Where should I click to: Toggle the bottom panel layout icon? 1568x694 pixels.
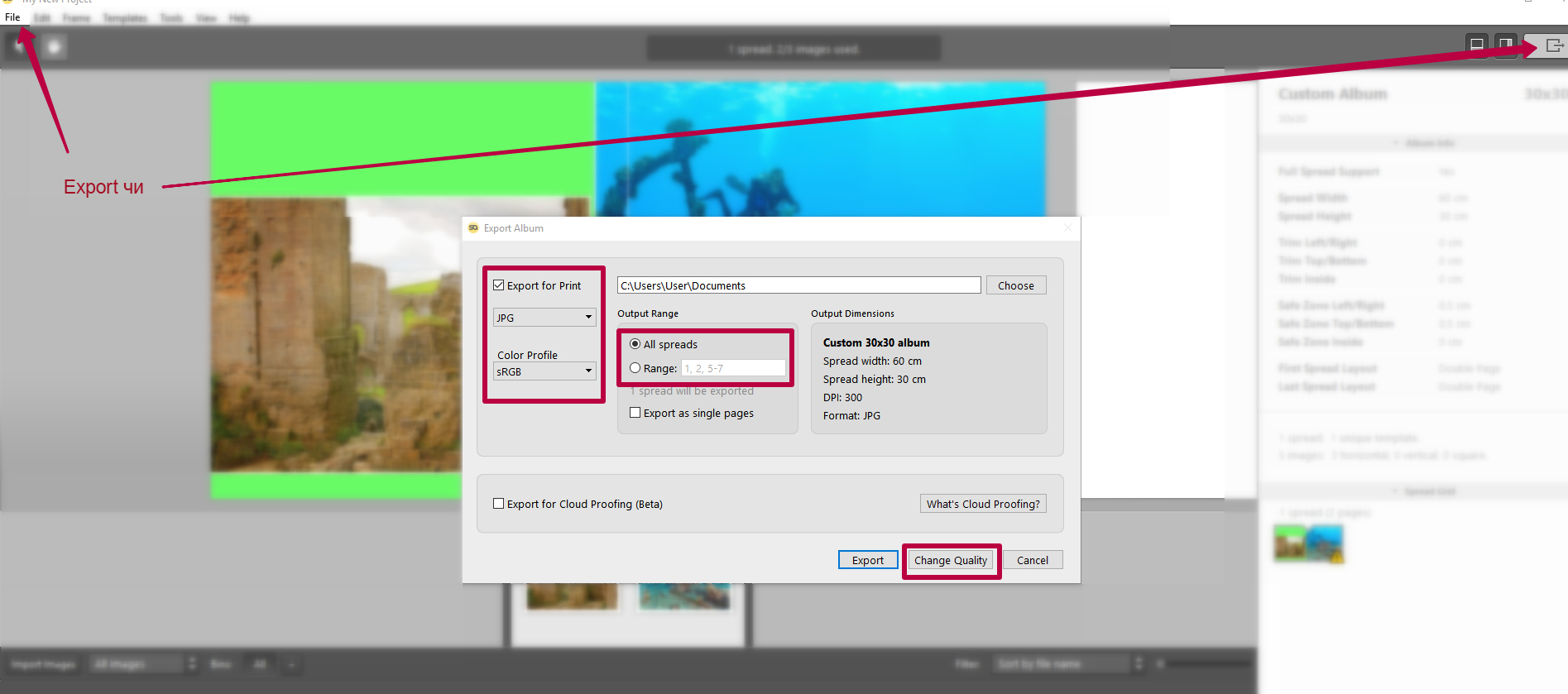tap(1476, 45)
